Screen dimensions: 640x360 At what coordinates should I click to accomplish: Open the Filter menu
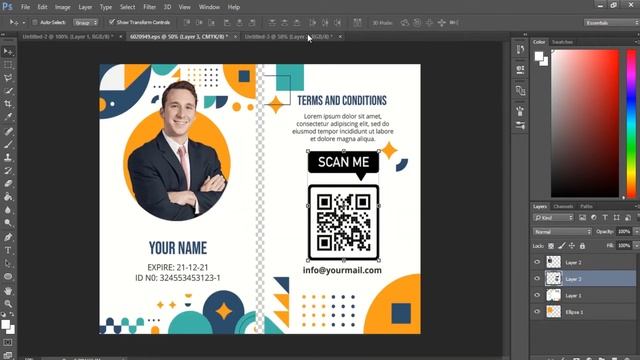149,7
